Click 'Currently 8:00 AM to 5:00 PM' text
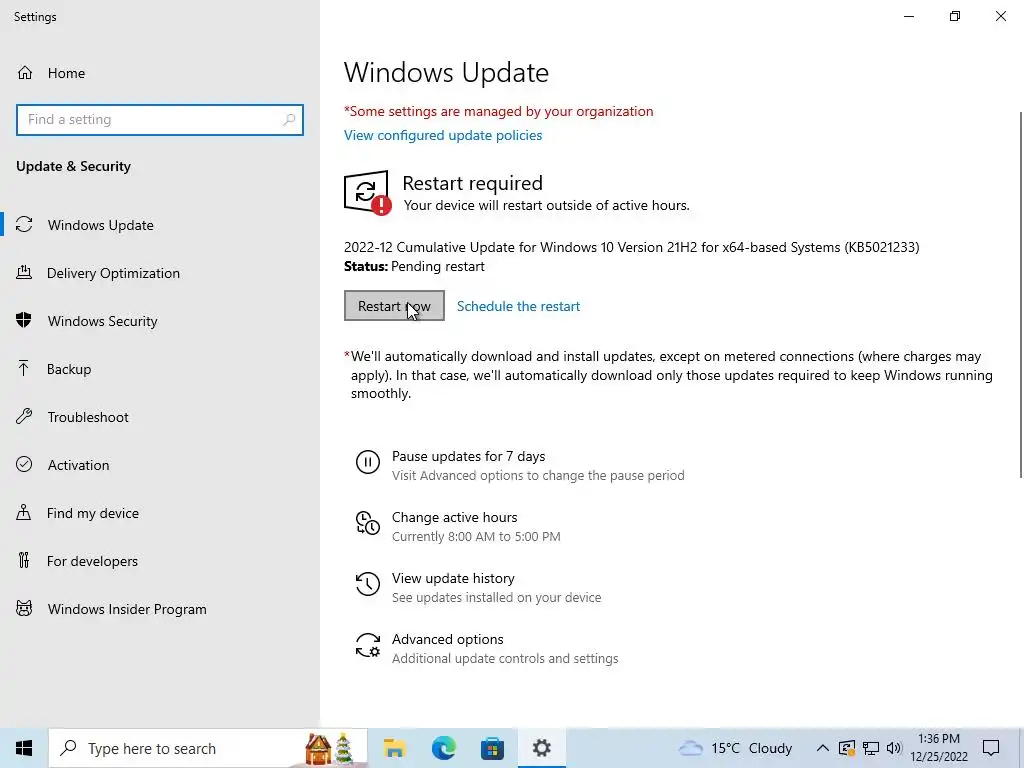The image size is (1024, 768). (476, 537)
